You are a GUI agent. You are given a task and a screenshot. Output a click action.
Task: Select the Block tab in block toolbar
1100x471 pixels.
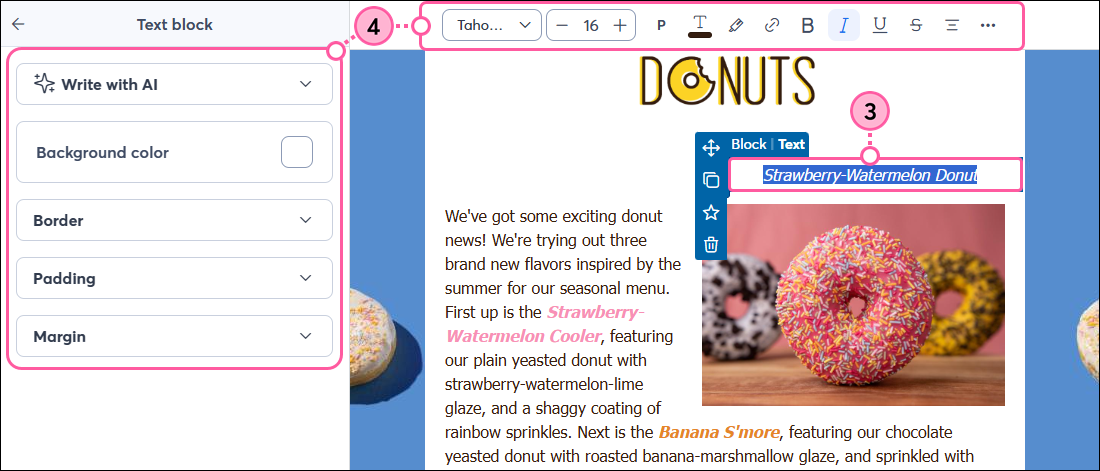749,145
